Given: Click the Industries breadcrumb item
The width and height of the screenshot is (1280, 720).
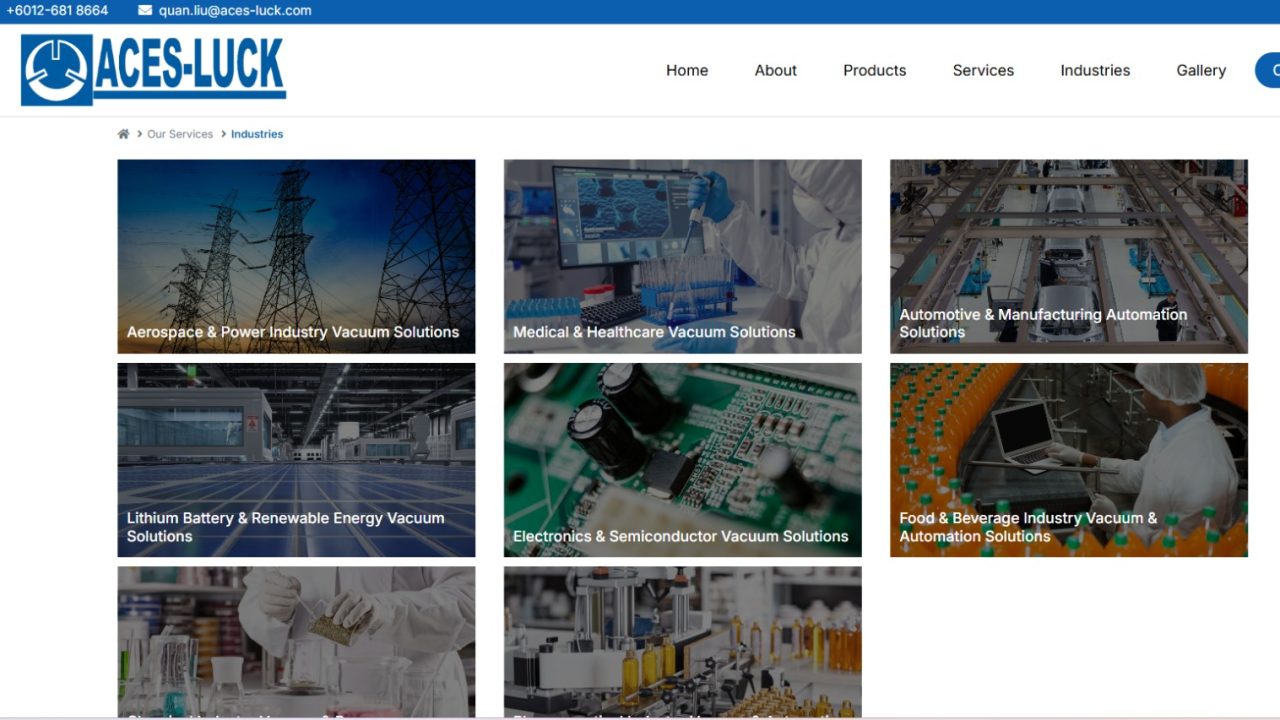Looking at the screenshot, I should (x=257, y=134).
